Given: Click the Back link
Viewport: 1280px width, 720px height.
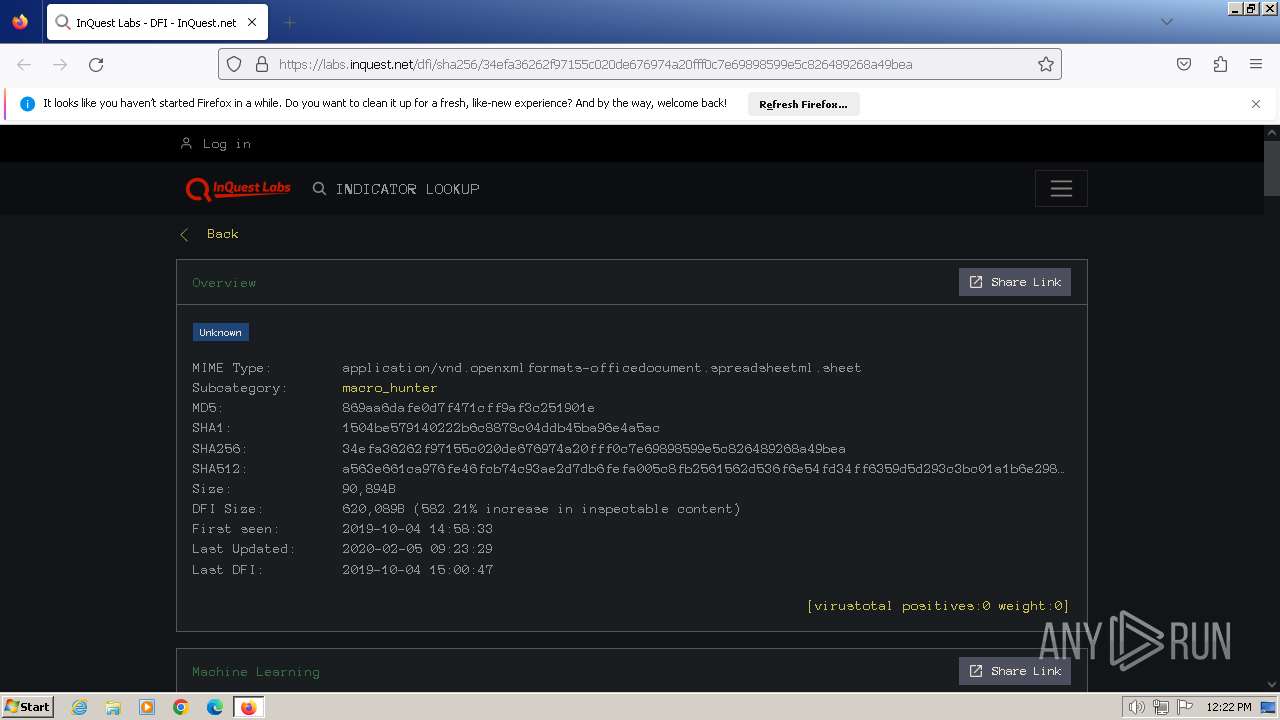Looking at the screenshot, I should coord(222,234).
